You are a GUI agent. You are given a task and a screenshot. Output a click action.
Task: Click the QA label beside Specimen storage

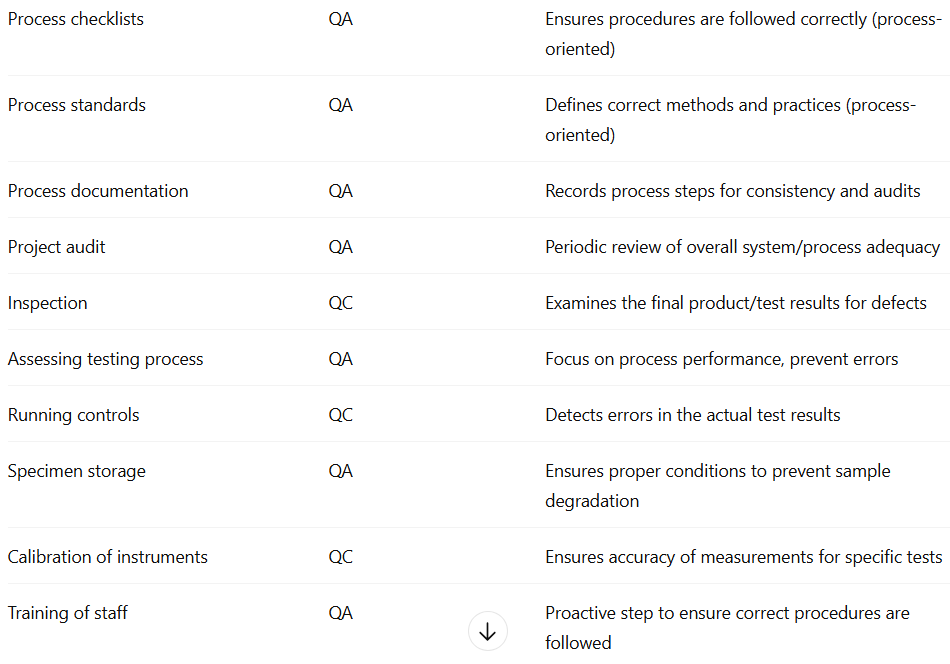point(341,471)
